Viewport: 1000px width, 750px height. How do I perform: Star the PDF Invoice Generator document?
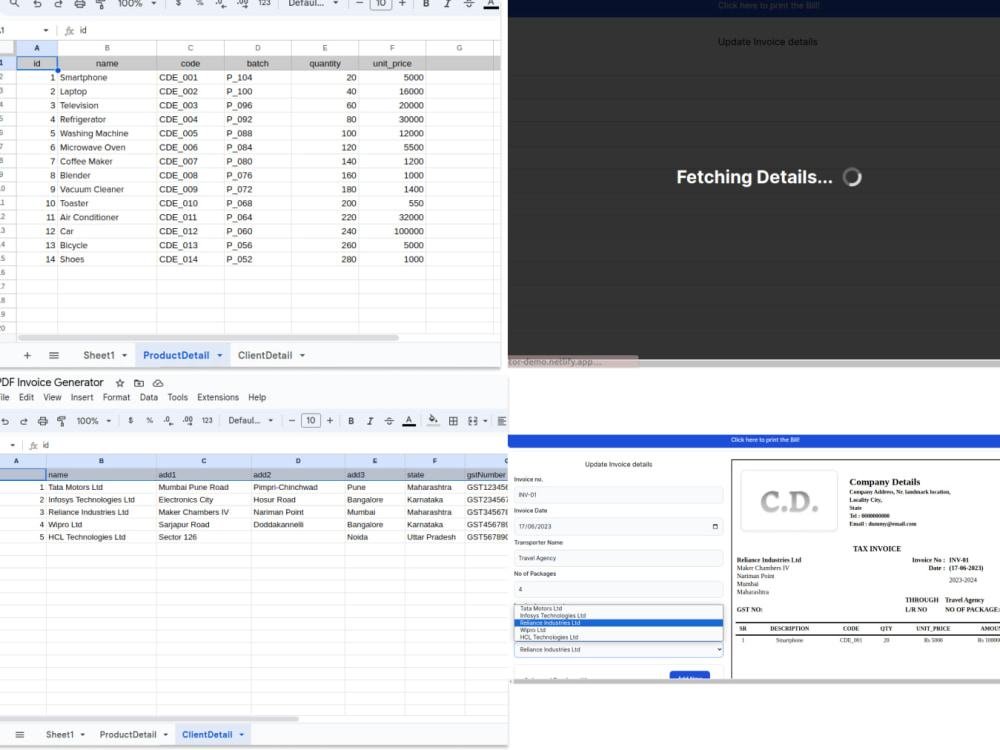[120, 383]
